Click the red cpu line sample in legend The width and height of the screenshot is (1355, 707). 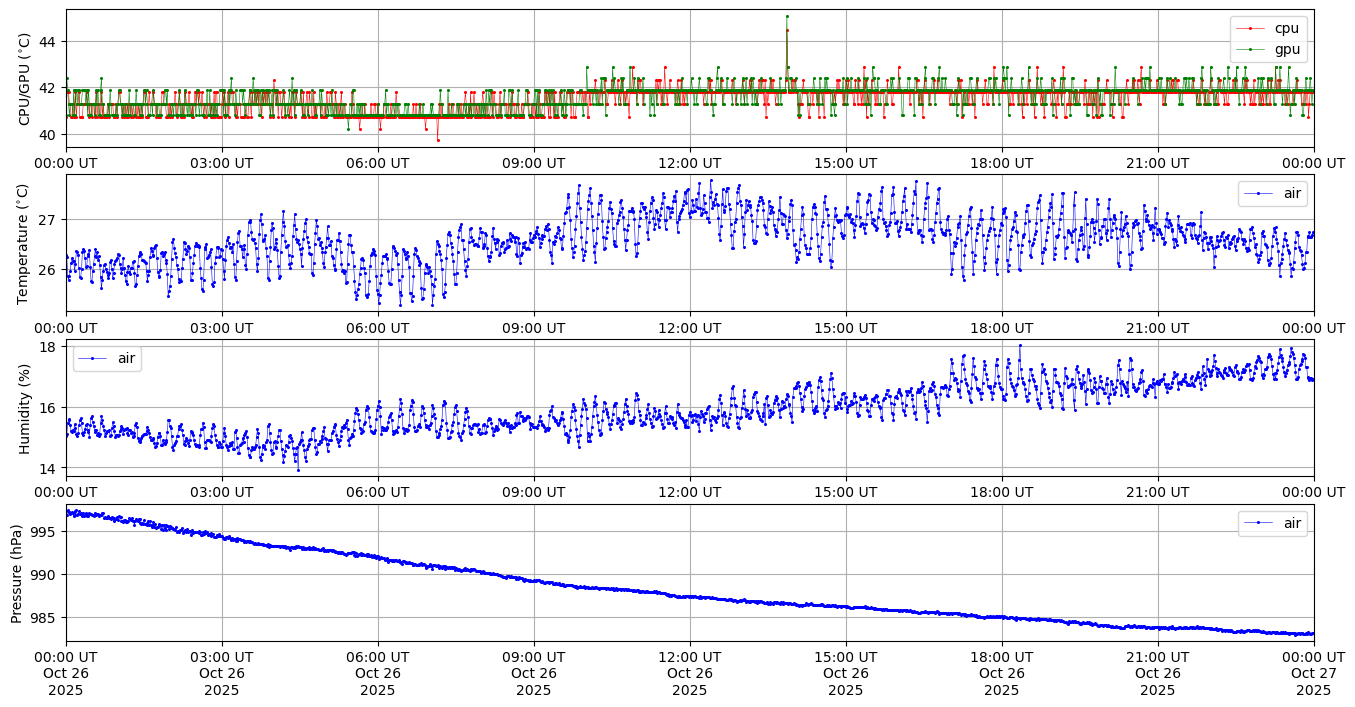[x=1251, y=28]
